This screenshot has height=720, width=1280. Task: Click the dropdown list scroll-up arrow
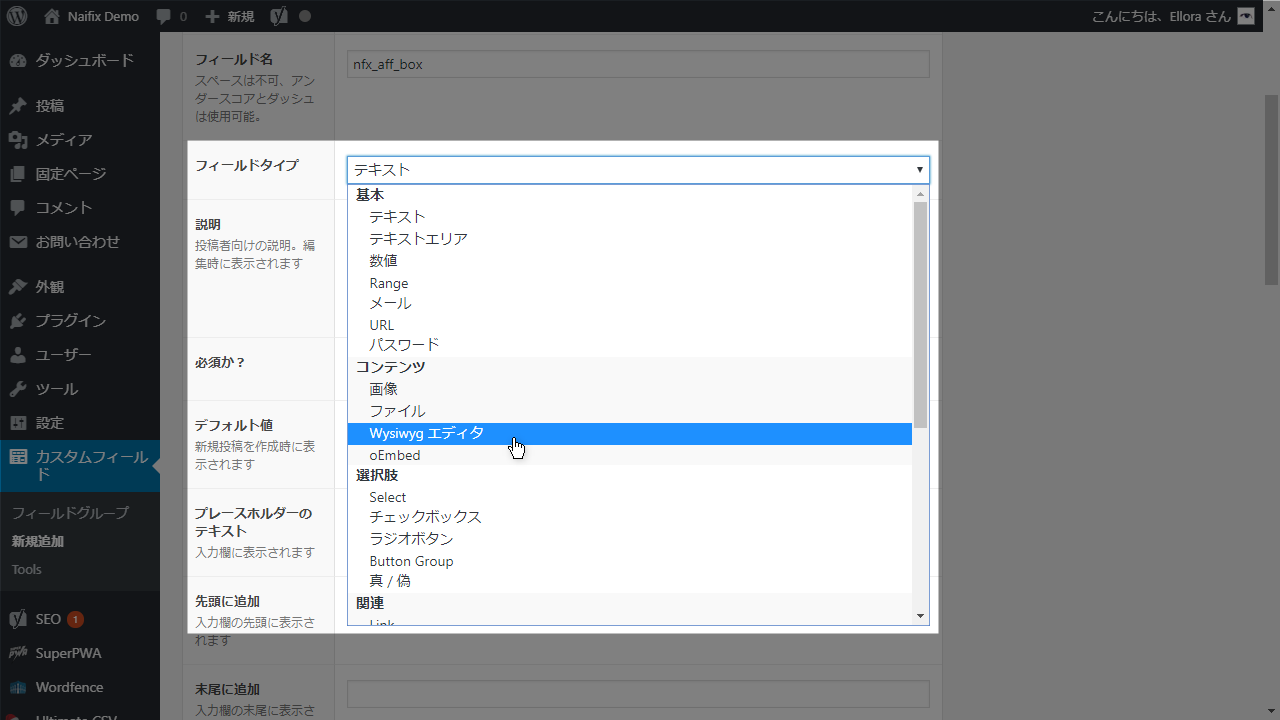coord(920,193)
